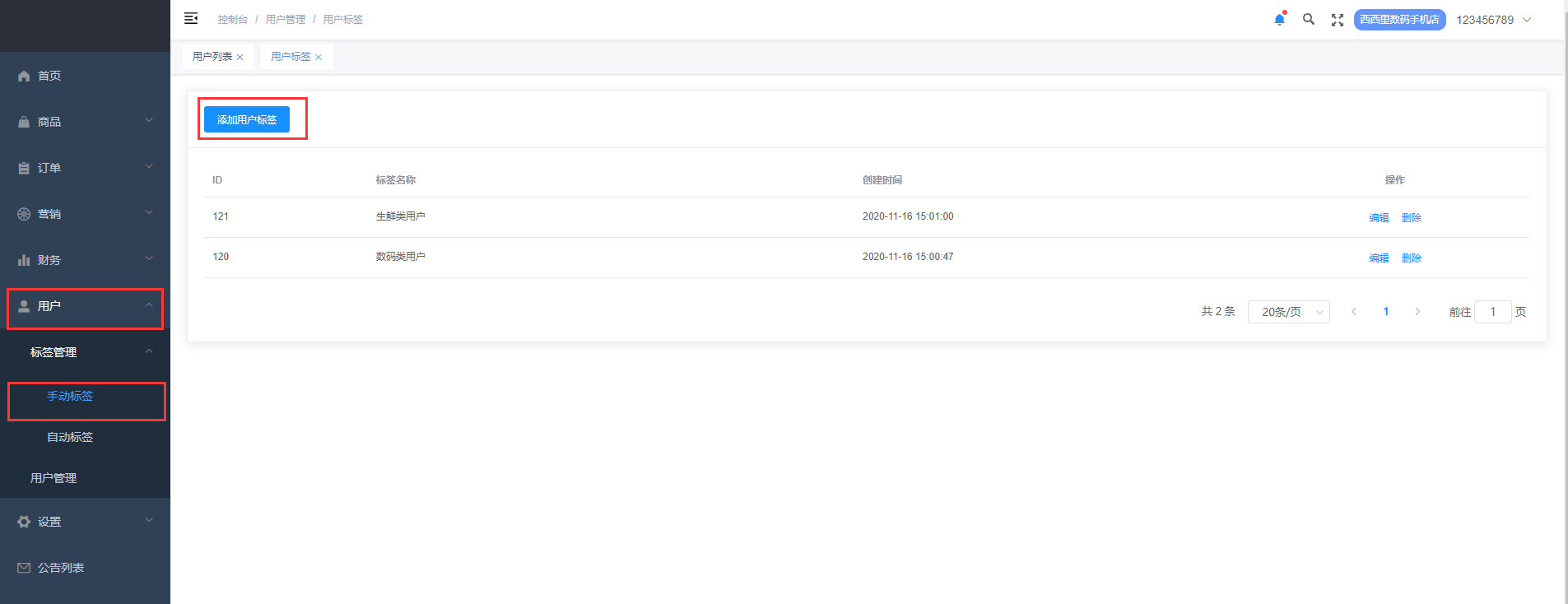Click the ID cell 121
The image size is (1568, 604).
pos(221,216)
